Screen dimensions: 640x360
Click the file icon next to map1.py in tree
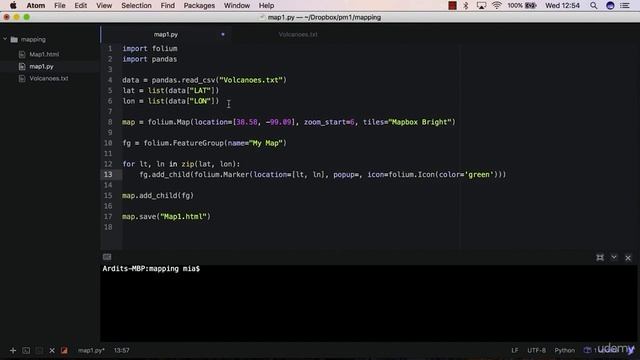tap(22, 66)
